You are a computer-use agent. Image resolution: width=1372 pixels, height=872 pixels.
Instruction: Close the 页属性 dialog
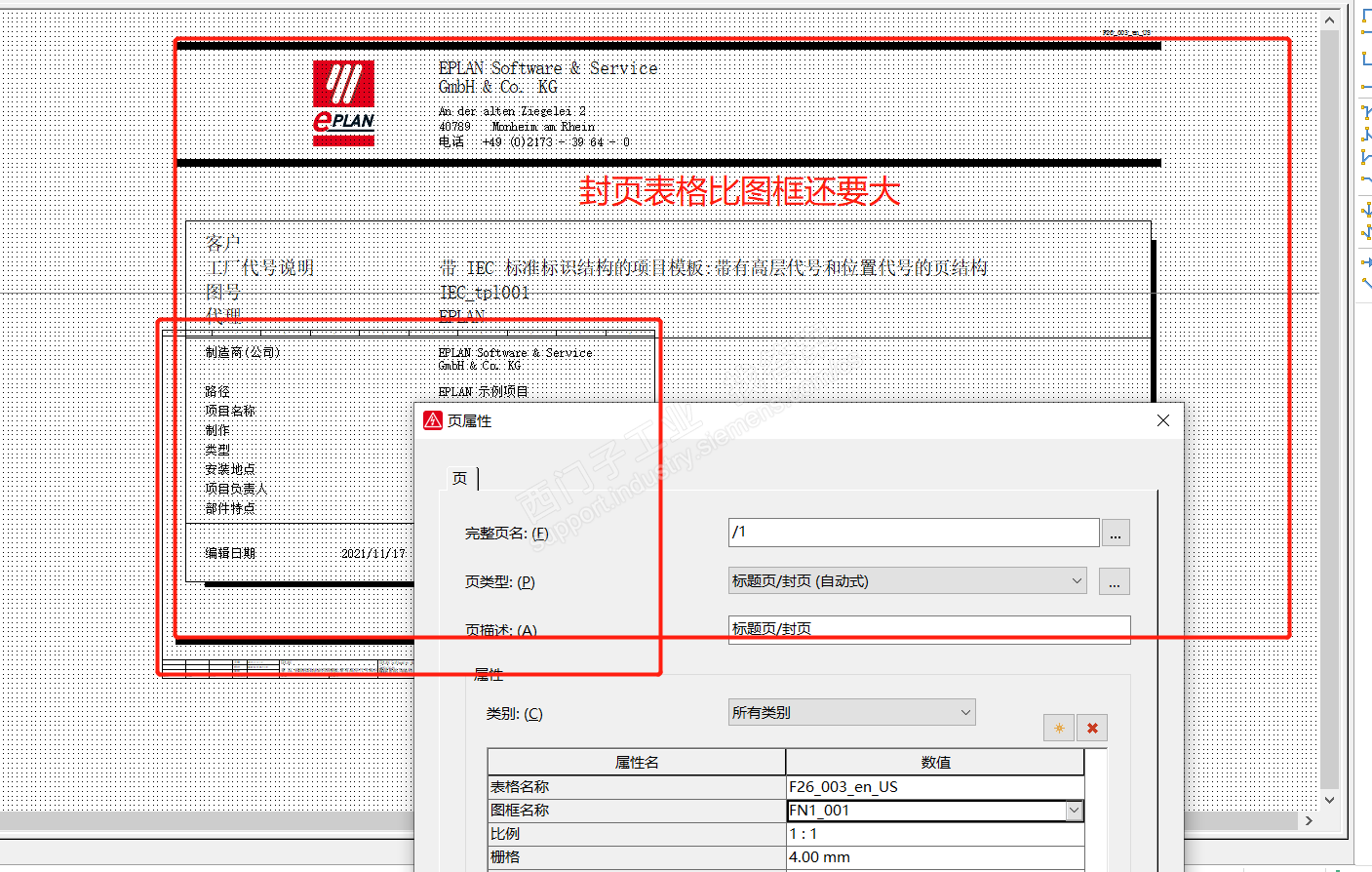click(x=1163, y=420)
